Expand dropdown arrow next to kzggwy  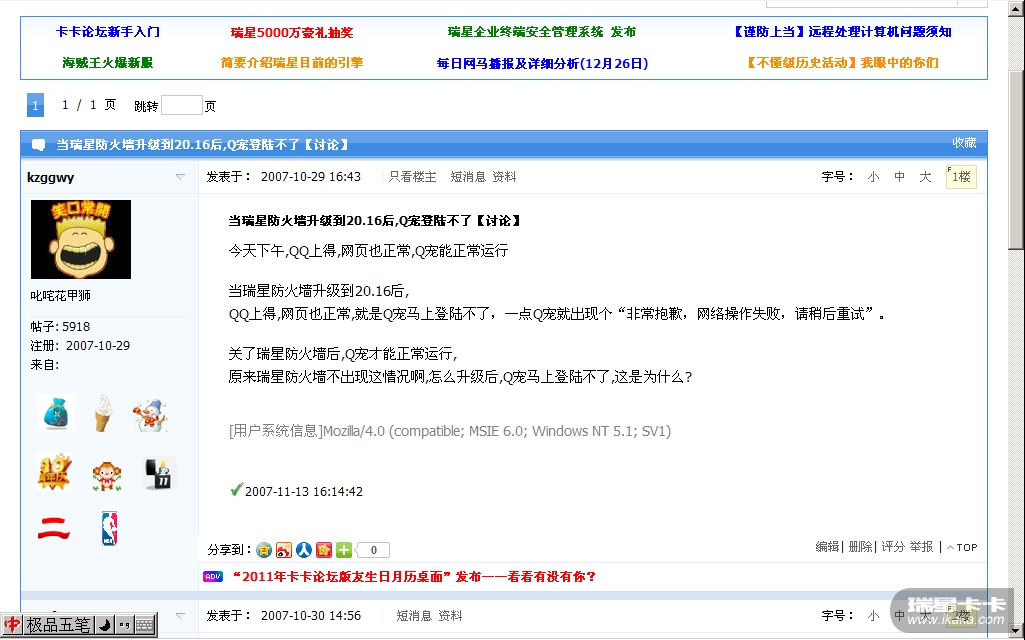pyautogui.click(x=180, y=177)
